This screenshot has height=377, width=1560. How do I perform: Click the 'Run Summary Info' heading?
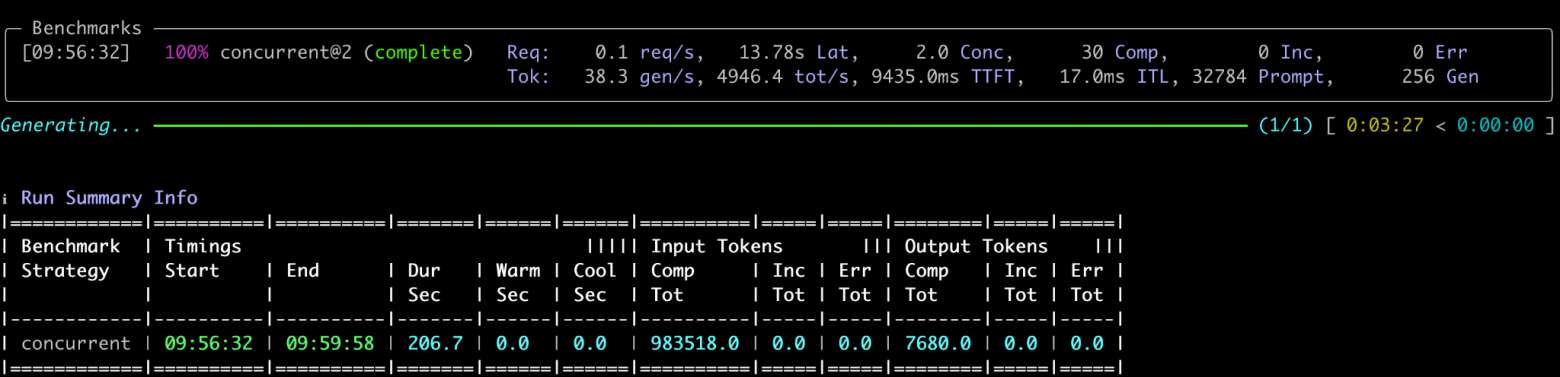(x=109, y=198)
